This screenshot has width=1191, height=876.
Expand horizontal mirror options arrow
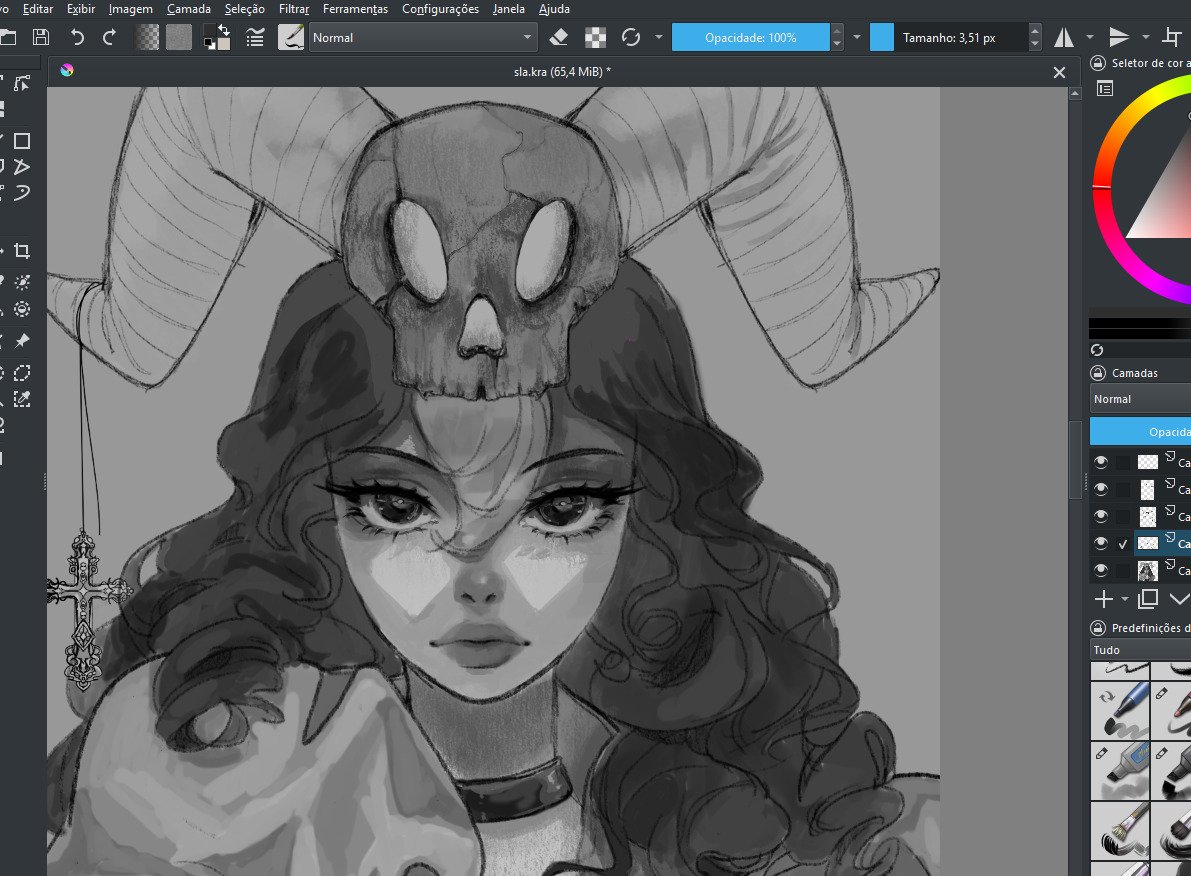1090,37
